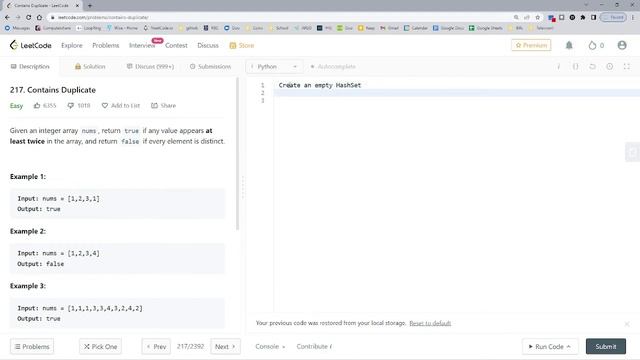Click the Paused profile button
The height and width of the screenshot is (360, 640).
click(613, 17)
